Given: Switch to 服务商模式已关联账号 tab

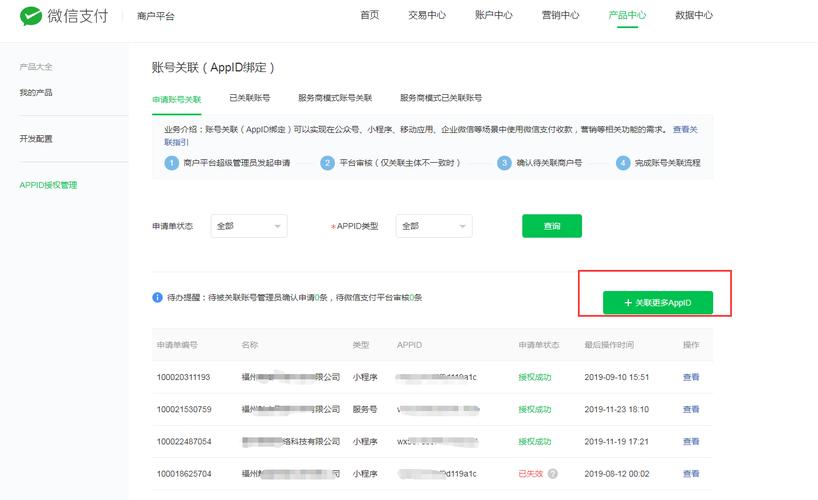Looking at the screenshot, I should (441, 98).
